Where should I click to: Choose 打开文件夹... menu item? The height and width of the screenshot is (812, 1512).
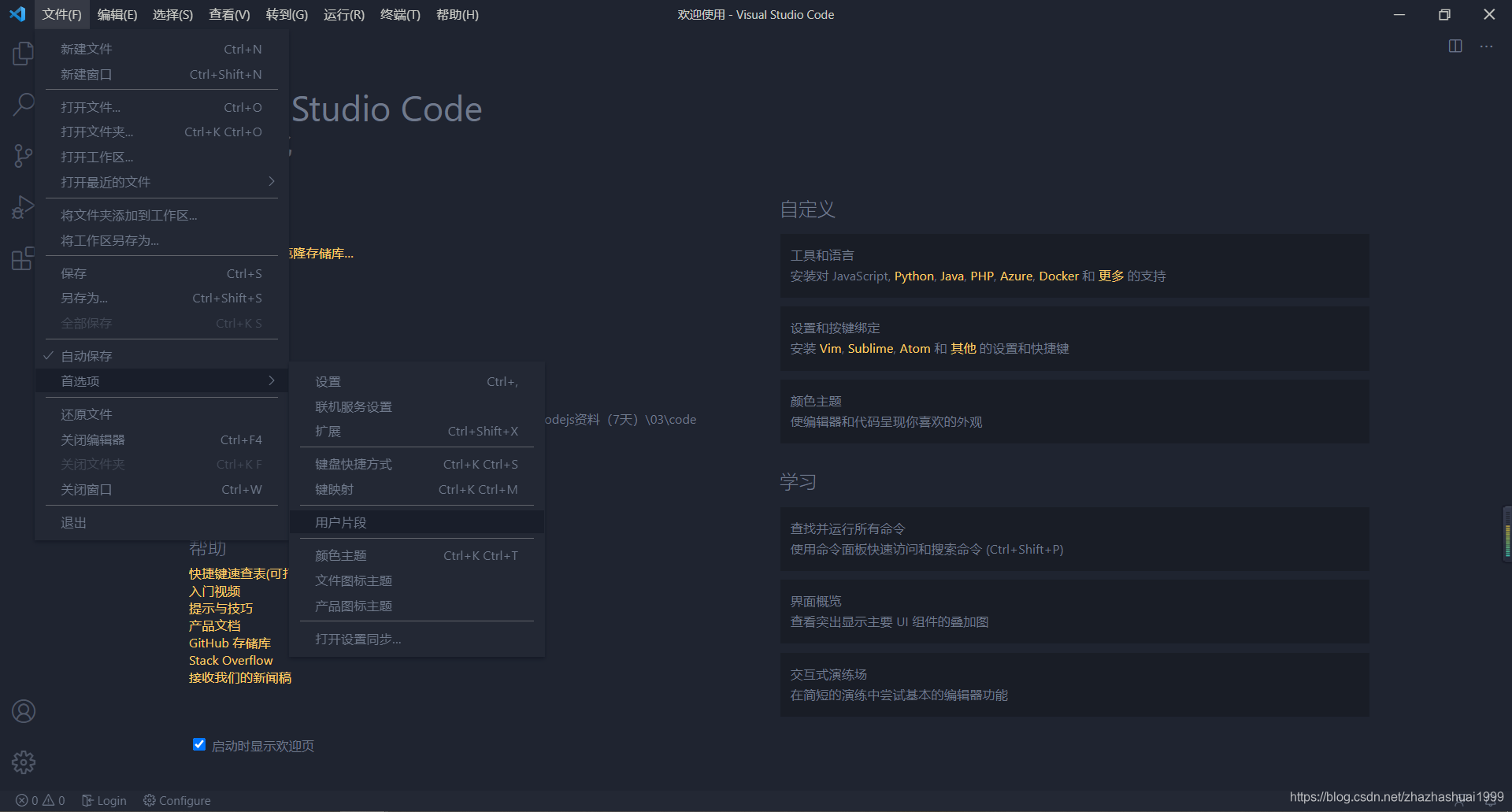161,132
